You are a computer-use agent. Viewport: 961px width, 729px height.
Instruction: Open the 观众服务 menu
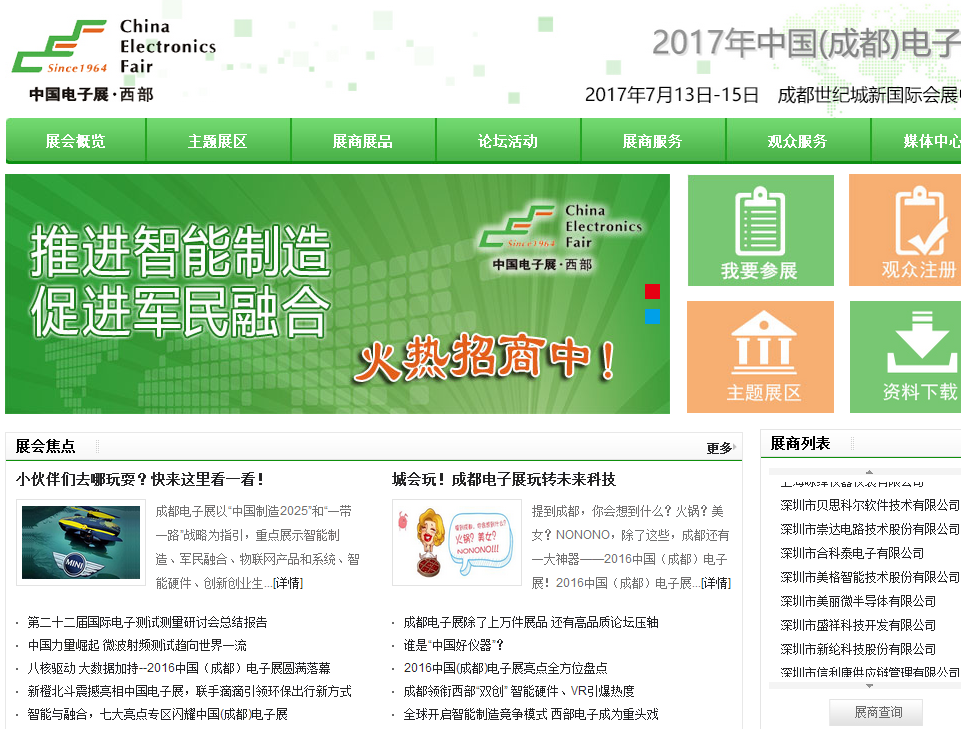pos(797,141)
